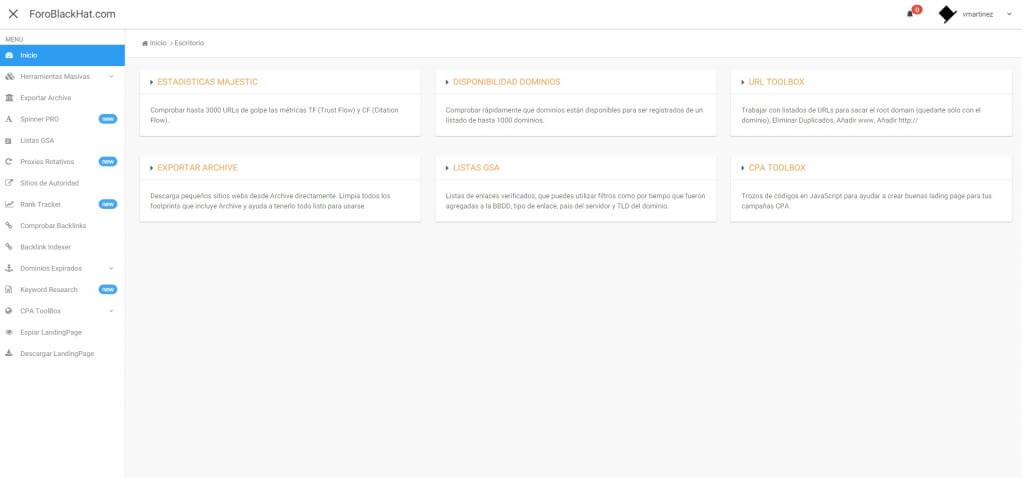Click the Comprobar Backlinks link icon
This screenshot has height=478, width=1024.
click(x=9, y=225)
